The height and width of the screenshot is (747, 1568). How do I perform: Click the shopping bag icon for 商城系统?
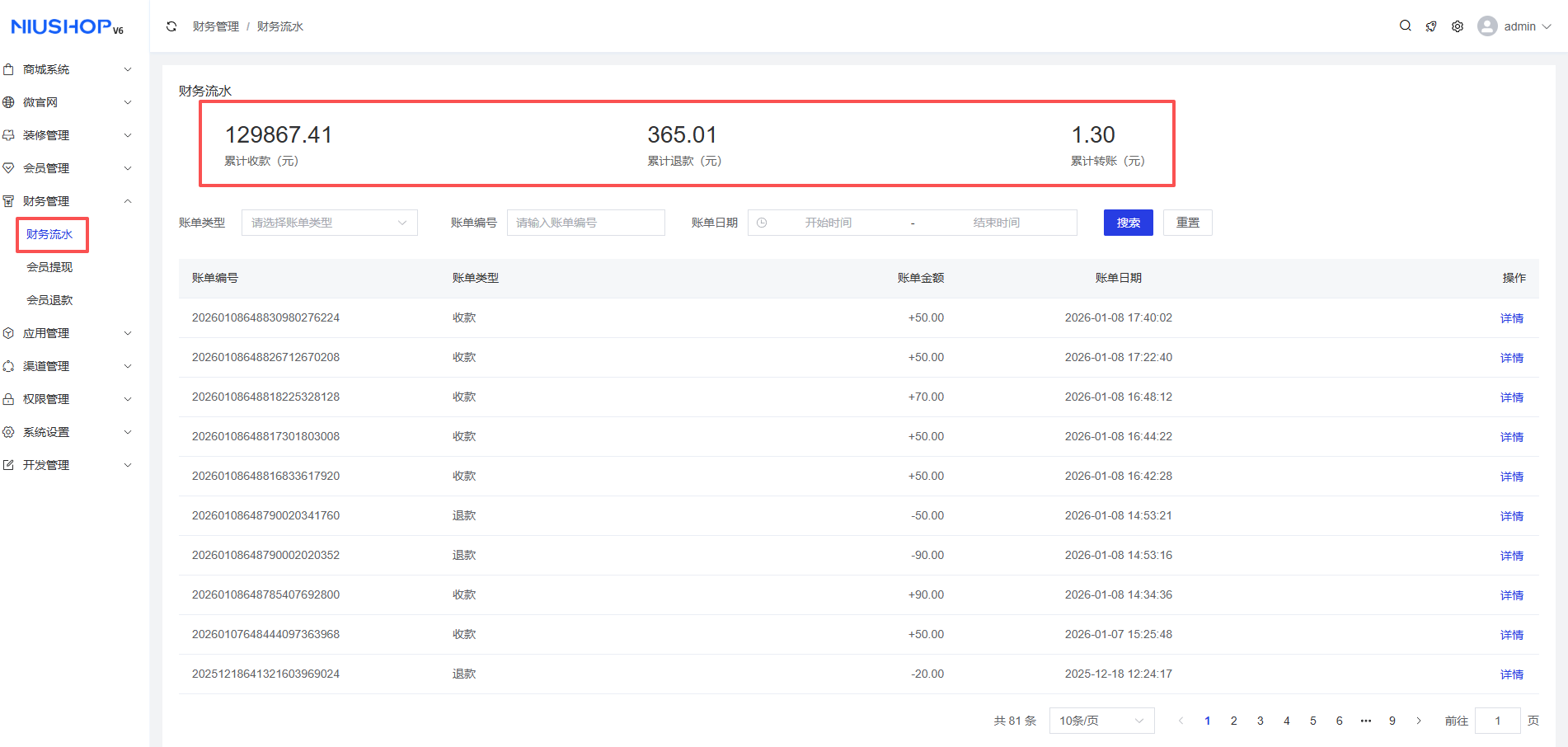[9, 69]
